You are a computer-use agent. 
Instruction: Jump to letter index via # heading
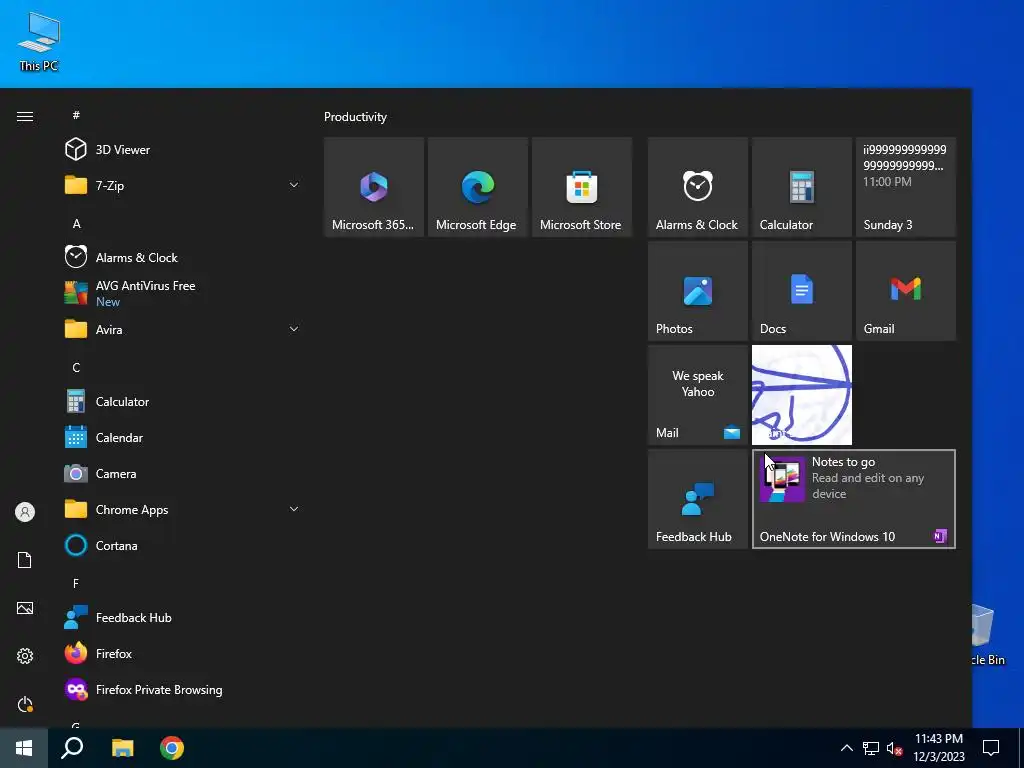tap(76, 115)
